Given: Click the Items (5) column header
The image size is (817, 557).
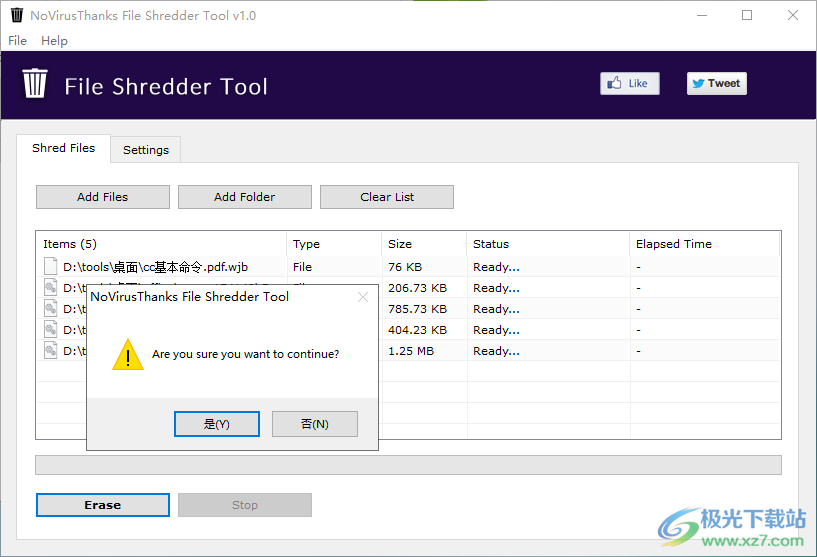Looking at the screenshot, I should tap(162, 244).
